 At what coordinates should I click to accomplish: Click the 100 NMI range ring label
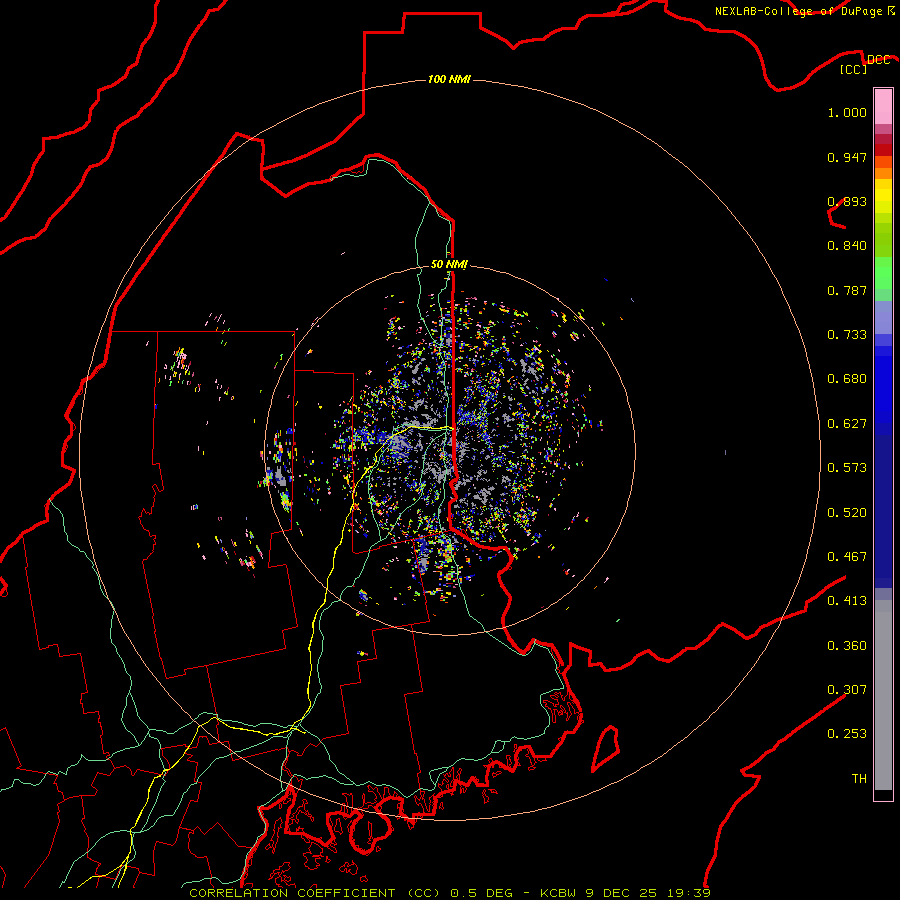(x=449, y=79)
